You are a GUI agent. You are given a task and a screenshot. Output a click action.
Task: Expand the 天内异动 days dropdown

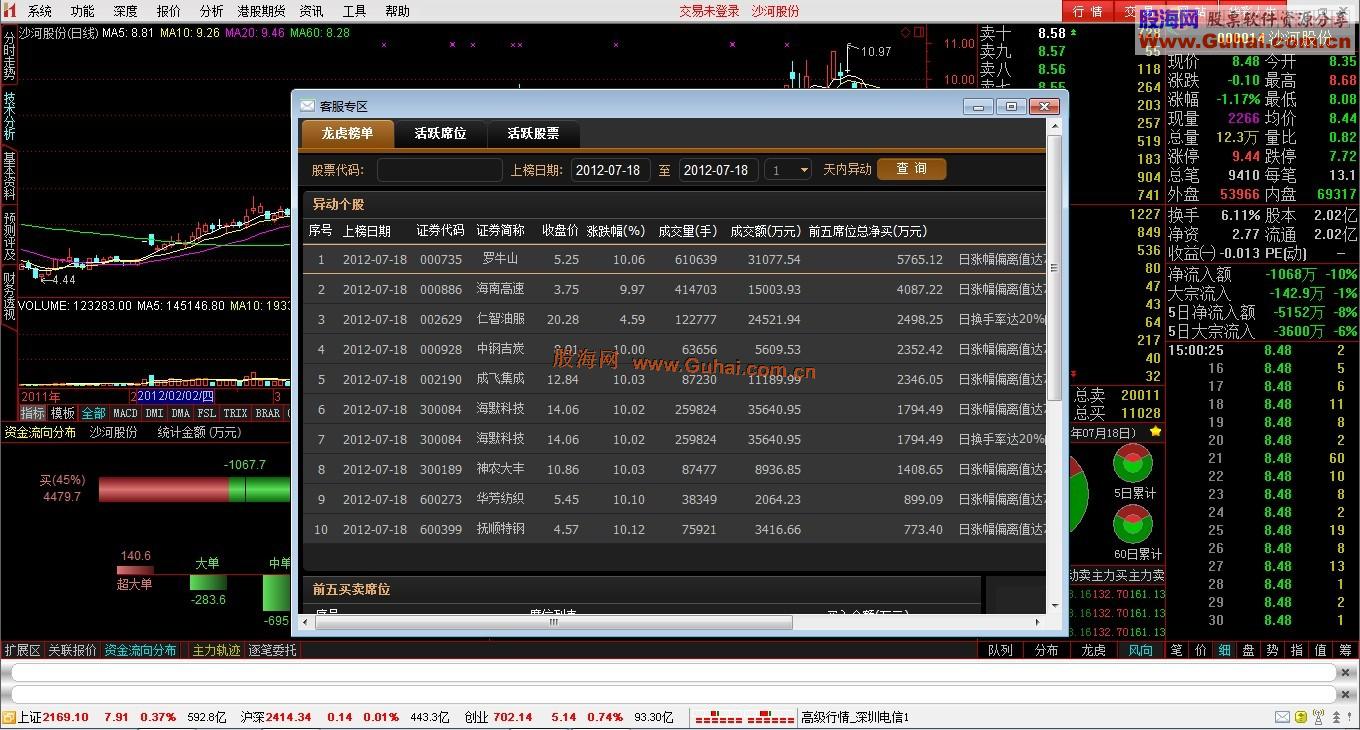789,170
